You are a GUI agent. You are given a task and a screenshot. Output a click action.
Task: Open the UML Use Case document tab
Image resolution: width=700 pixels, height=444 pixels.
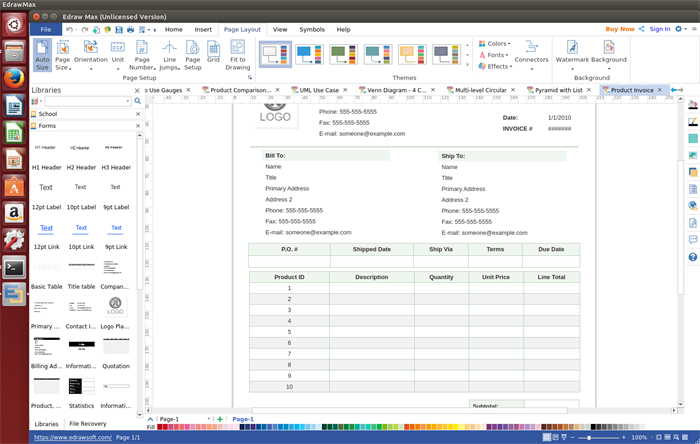[321, 90]
